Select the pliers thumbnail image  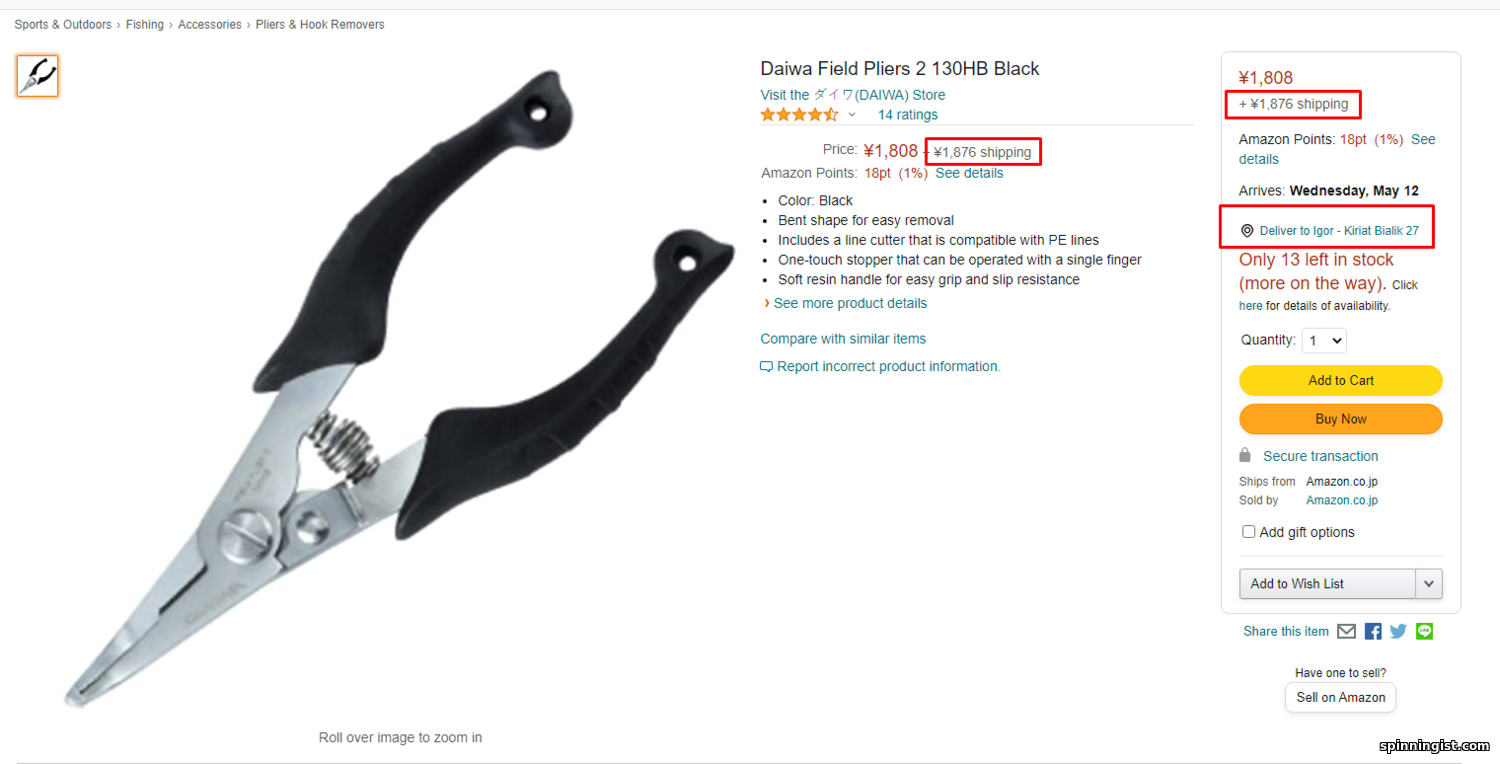[38, 76]
